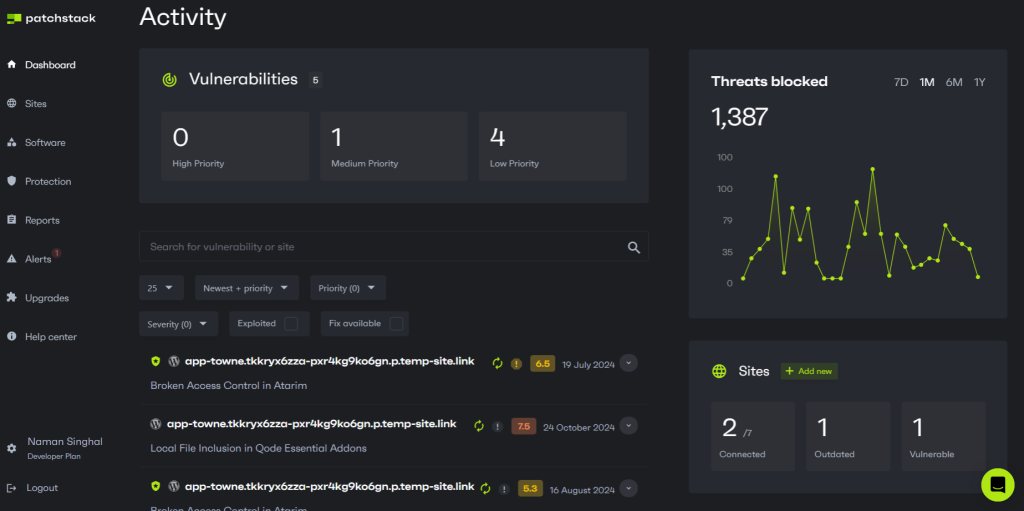Open the 25 per-page dropdown
Image resolution: width=1024 pixels, height=511 pixels.
pyautogui.click(x=160, y=288)
